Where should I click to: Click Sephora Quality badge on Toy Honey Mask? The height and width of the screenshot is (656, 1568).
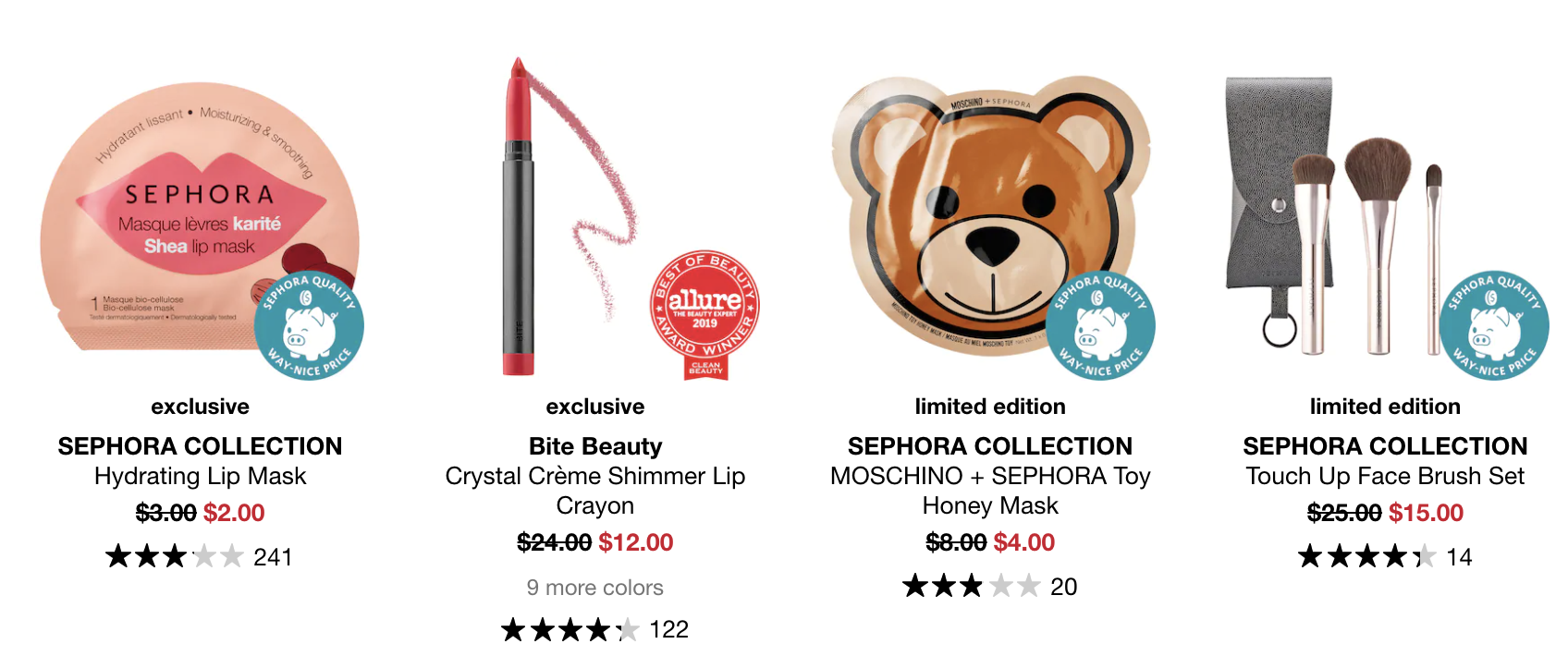[1100, 325]
